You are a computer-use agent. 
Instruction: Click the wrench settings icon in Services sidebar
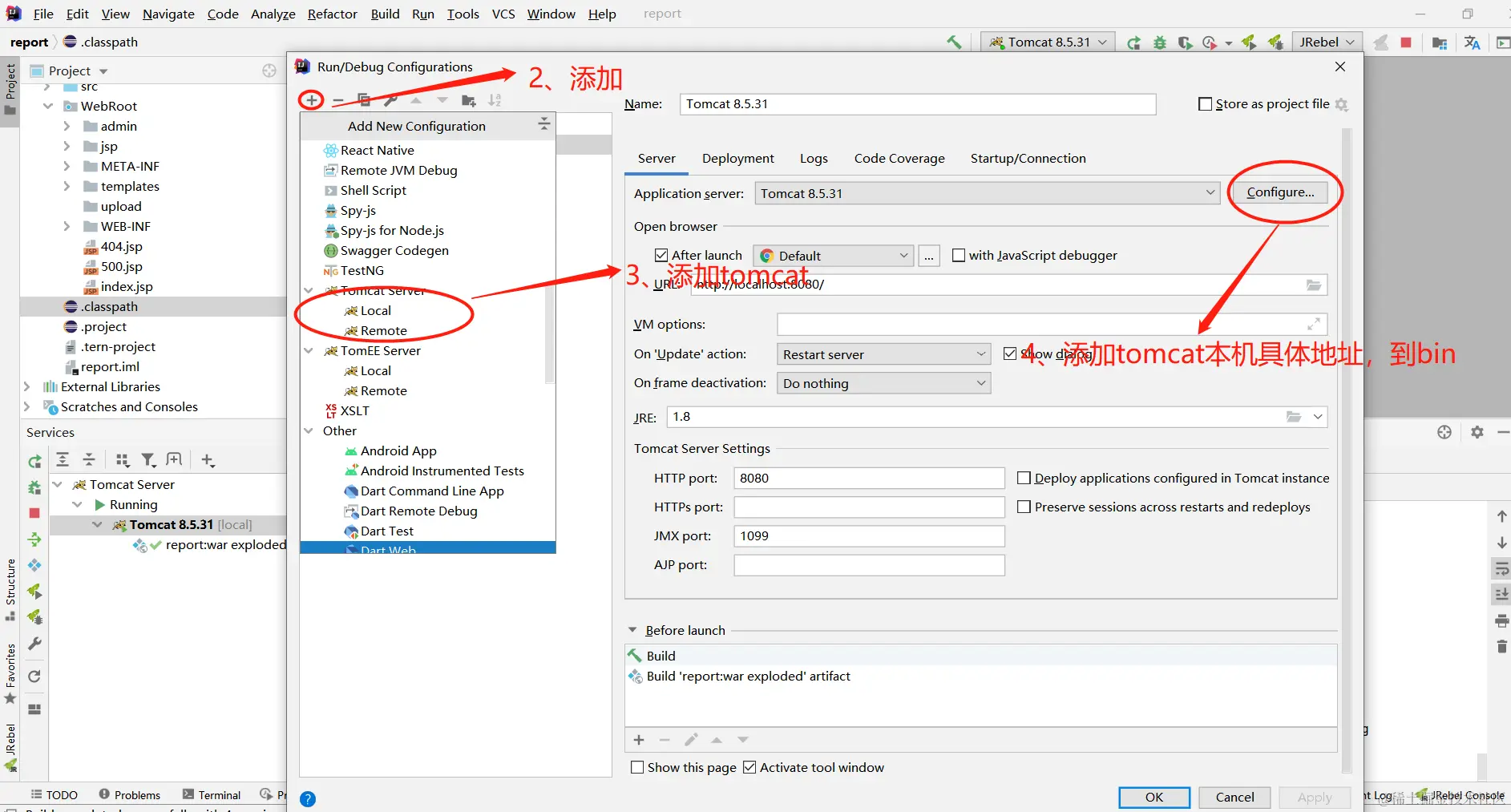click(x=34, y=644)
